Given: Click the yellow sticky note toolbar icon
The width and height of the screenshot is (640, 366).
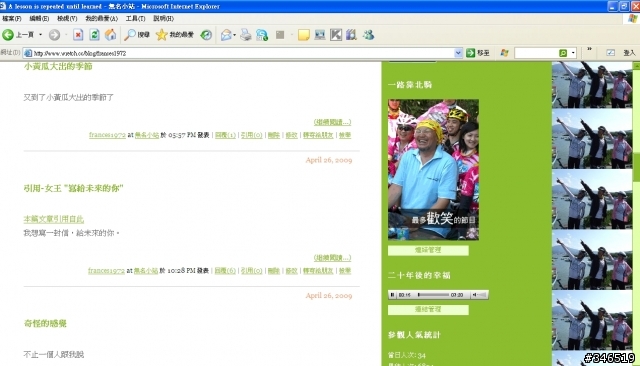Looking at the screenshot, I should (303, 35).
